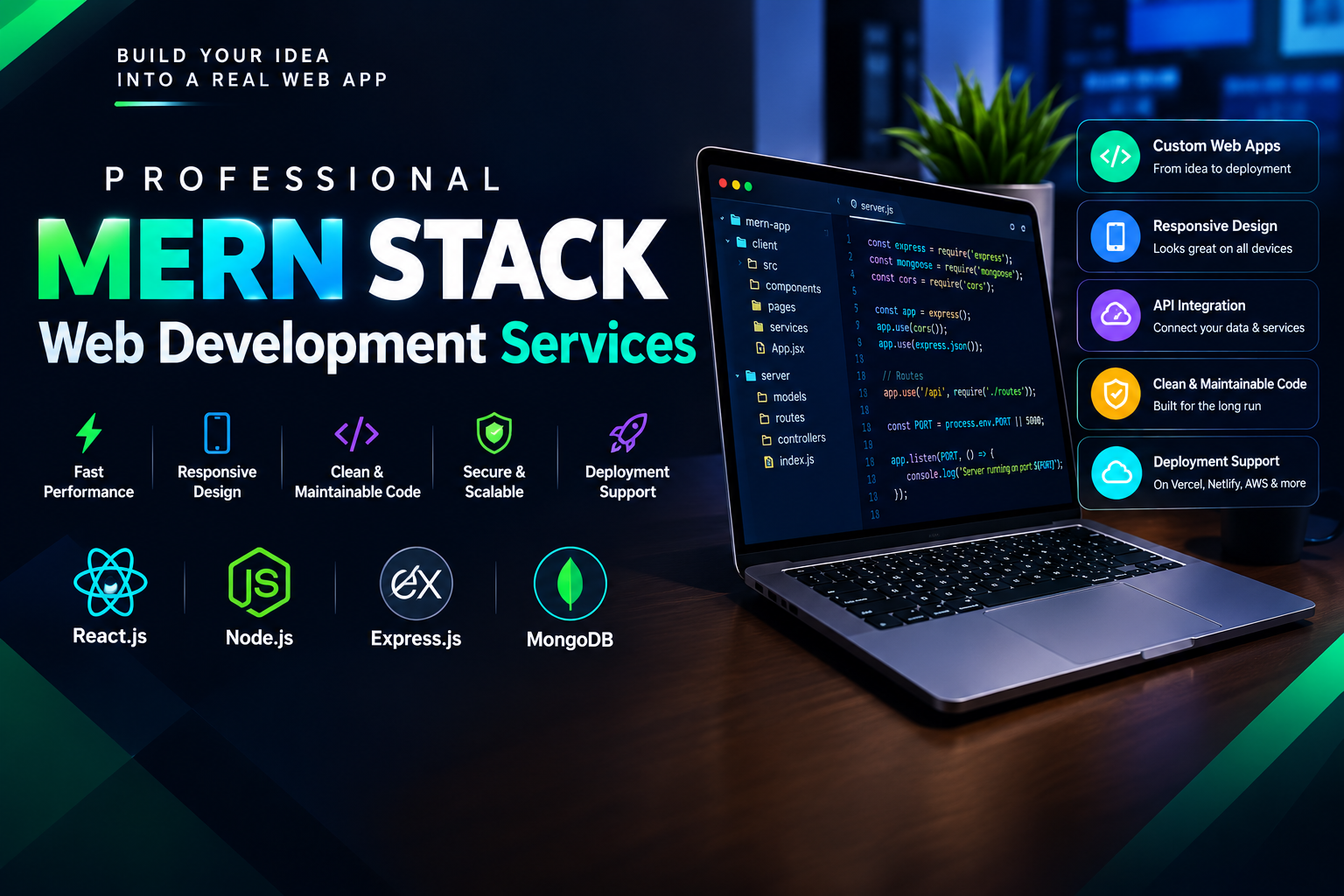The height and width of the screenshot is (896, 1344).
Task: Select the green shield Secure & Scalable icon
Action: coord(494,433)
